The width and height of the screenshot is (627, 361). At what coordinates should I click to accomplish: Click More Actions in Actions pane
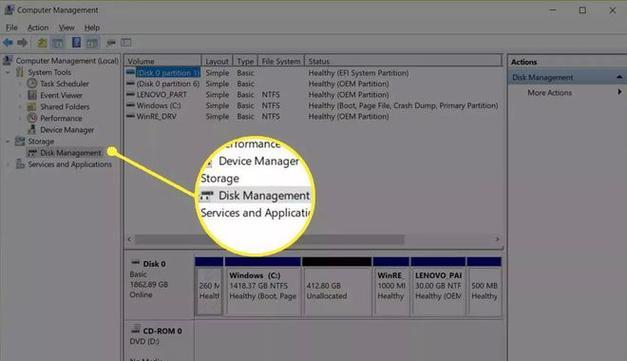pos(549,92)
